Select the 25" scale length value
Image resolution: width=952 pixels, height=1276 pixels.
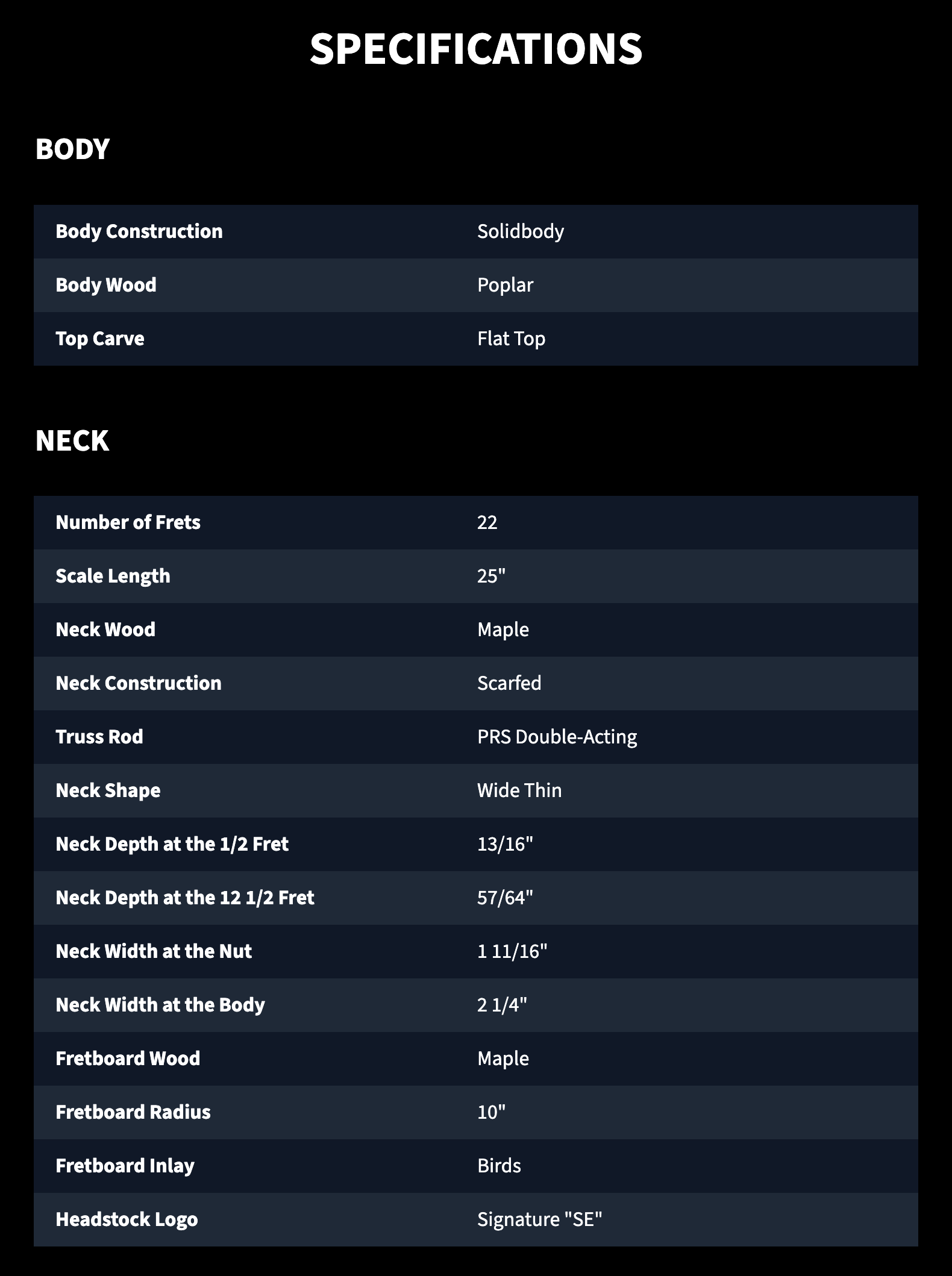tap(491, 576)
